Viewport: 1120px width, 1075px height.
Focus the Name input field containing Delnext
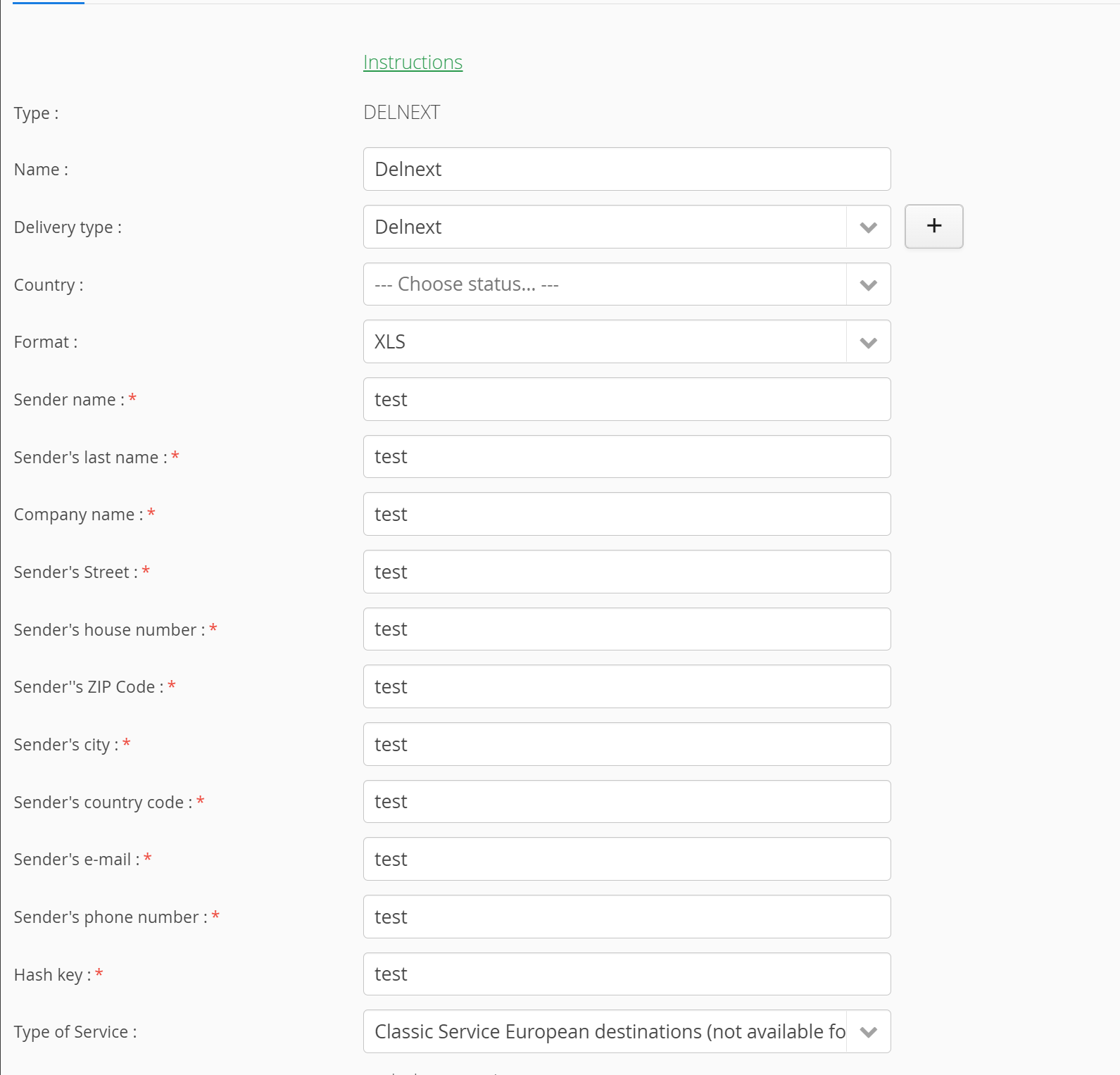pyautogui.click(x=627, y=169)
